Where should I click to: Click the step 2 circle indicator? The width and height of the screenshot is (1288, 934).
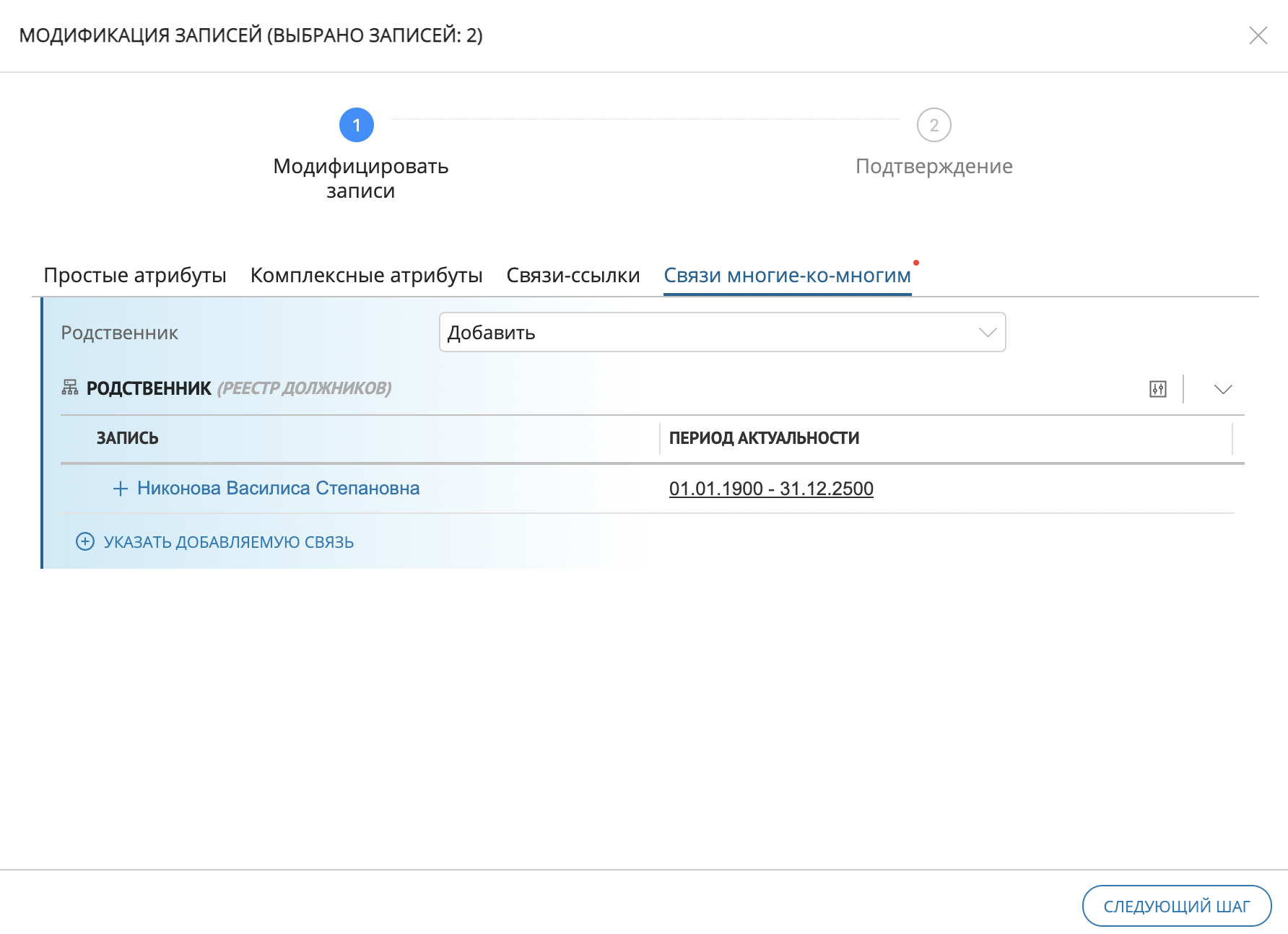934,125
